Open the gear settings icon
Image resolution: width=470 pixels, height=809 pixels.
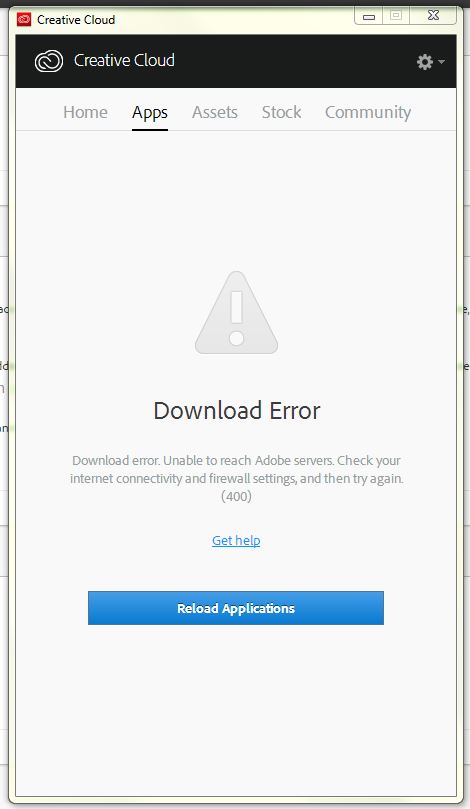coord(425,62)
